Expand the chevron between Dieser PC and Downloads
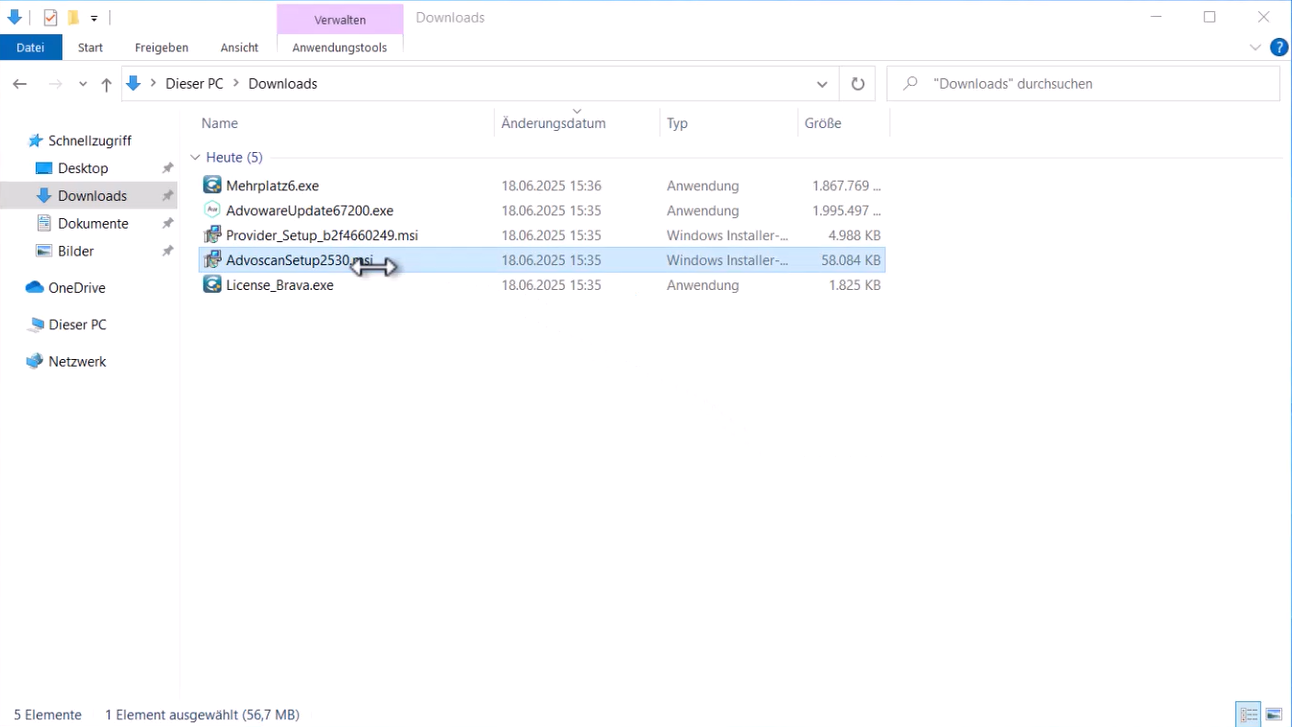1292x727 pixels. pyautogui.click(x=236, y=84)
